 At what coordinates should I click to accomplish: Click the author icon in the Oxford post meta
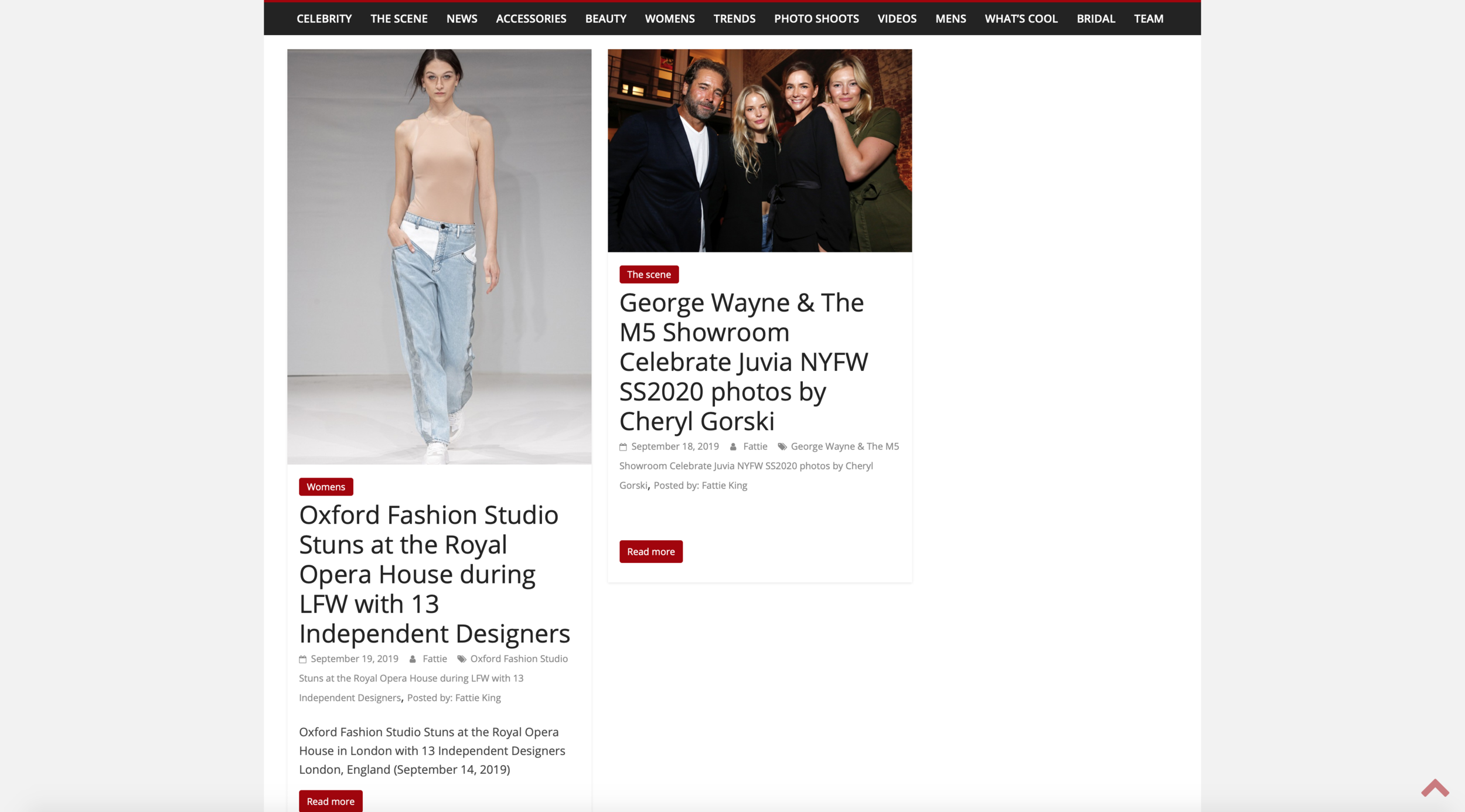[413, 659]
